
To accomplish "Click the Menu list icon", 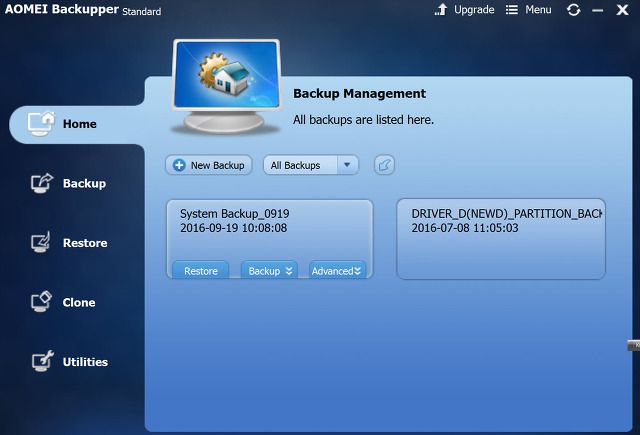I will click(511, 9).
